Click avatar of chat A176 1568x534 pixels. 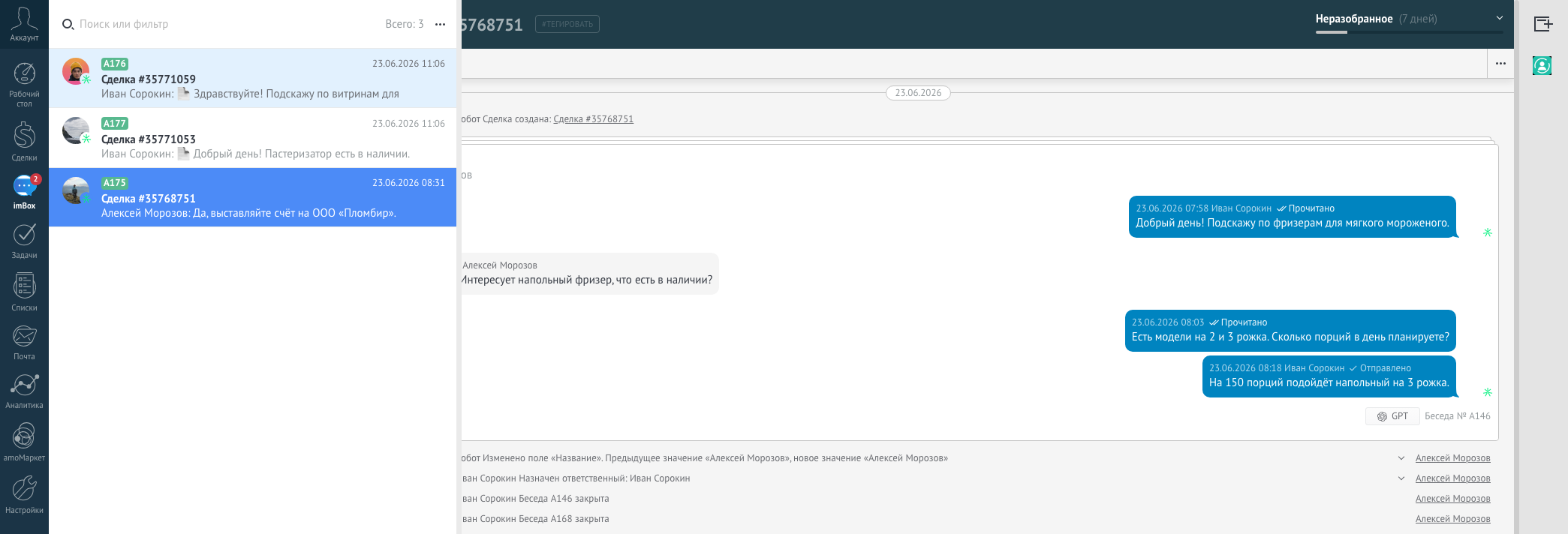(x=75, y=71)
